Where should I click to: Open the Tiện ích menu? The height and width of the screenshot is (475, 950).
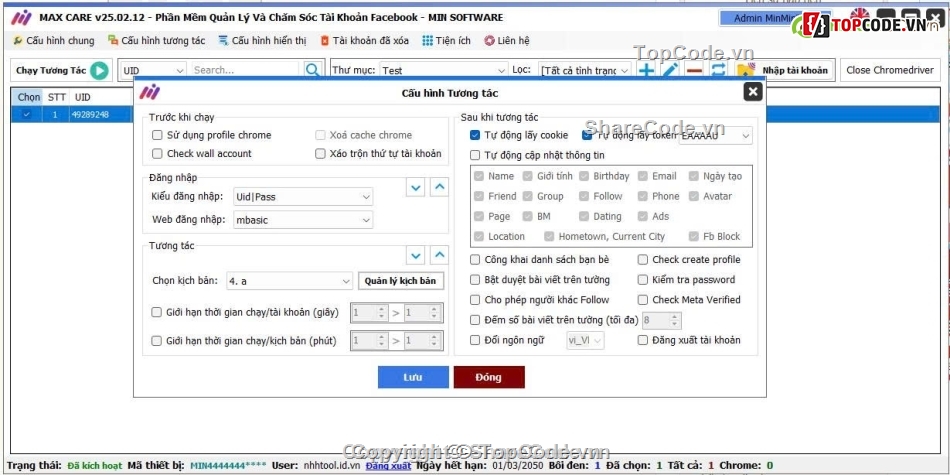[447, 41]
